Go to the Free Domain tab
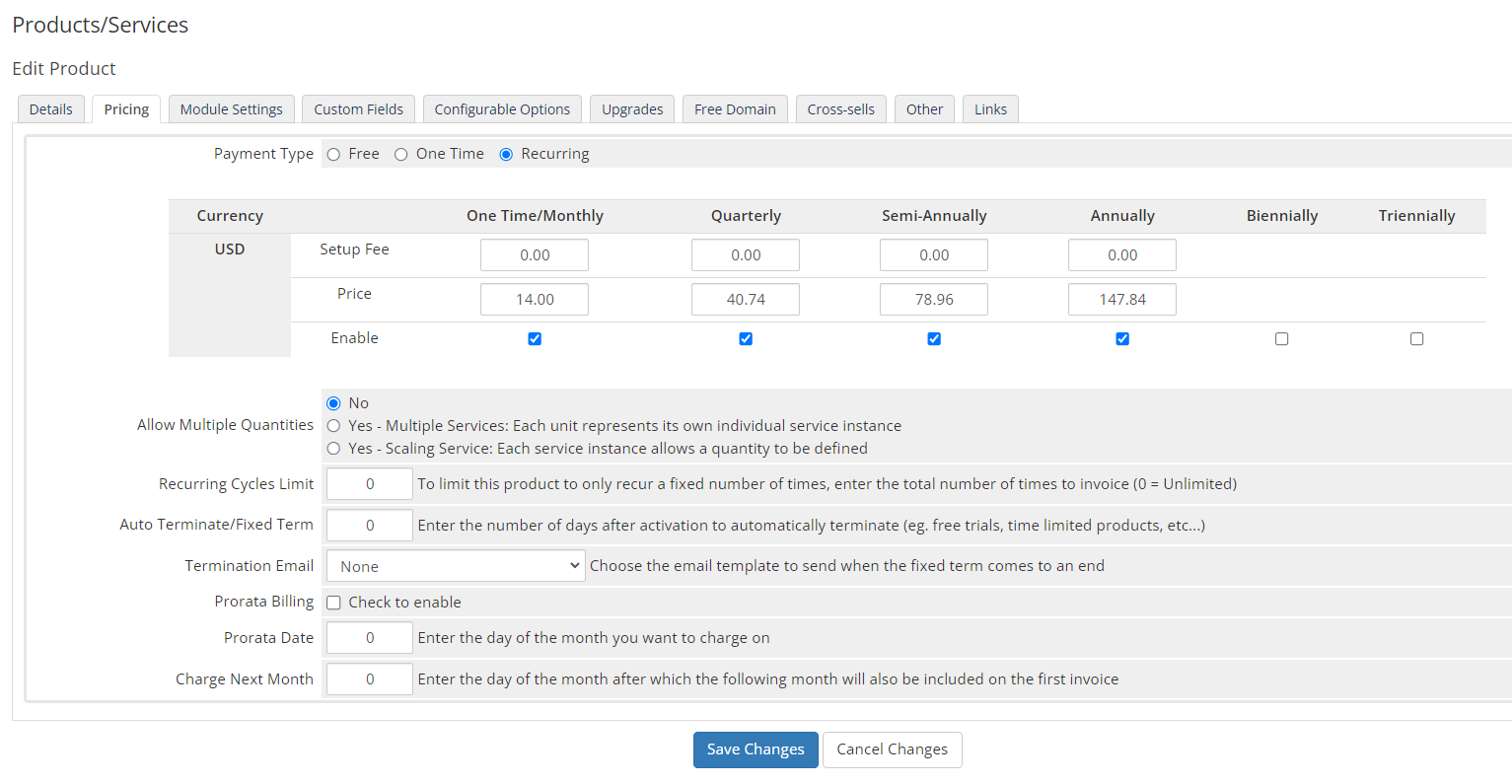Viewport: 1512px width, 784px height. 735,109
